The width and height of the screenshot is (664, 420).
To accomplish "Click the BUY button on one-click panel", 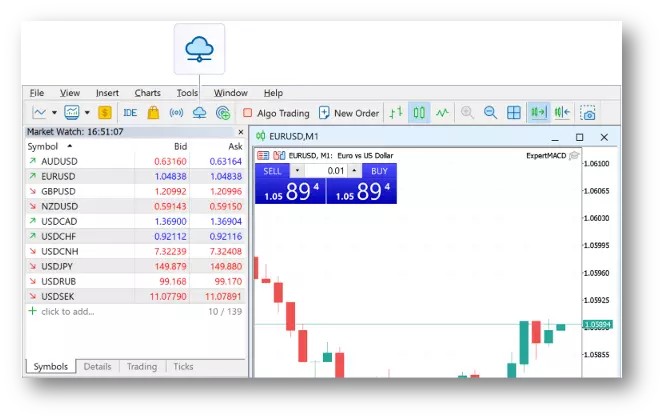I will tap(379, 171).
